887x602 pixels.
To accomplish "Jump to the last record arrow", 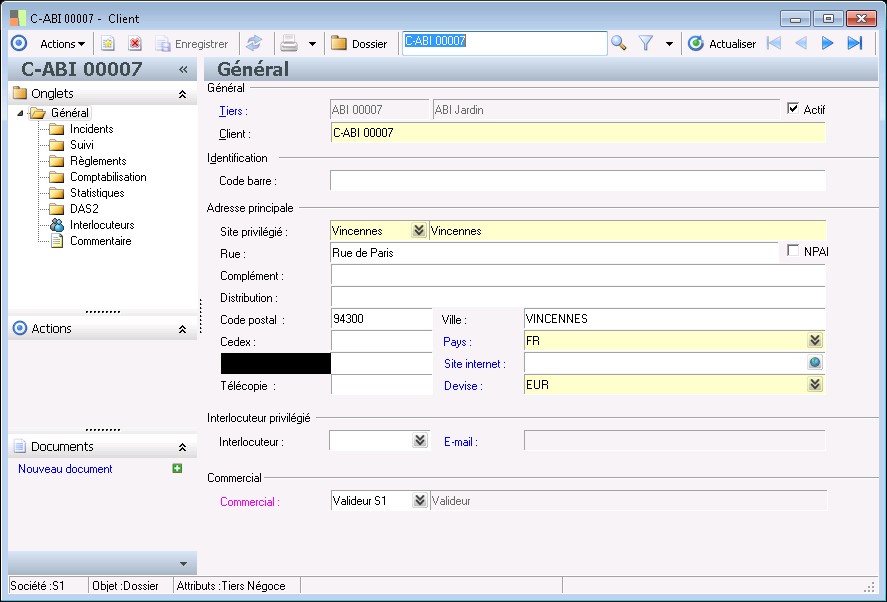I will click(x=854, y=43).
